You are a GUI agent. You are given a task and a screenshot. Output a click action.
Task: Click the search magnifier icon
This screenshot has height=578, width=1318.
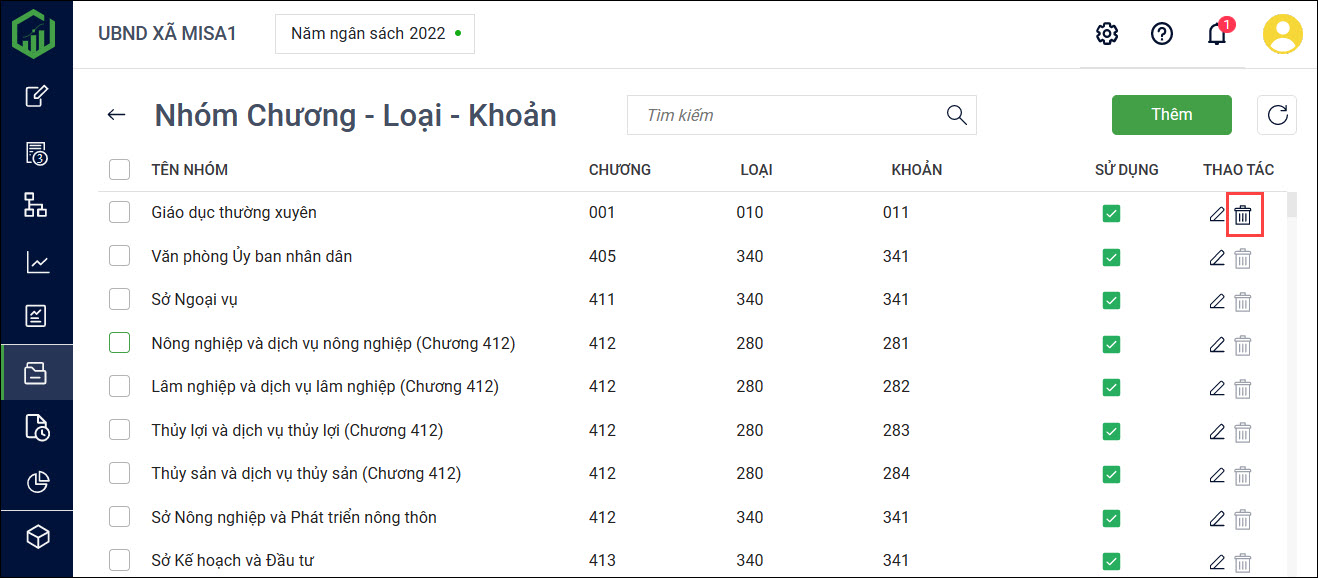point(956,115)
